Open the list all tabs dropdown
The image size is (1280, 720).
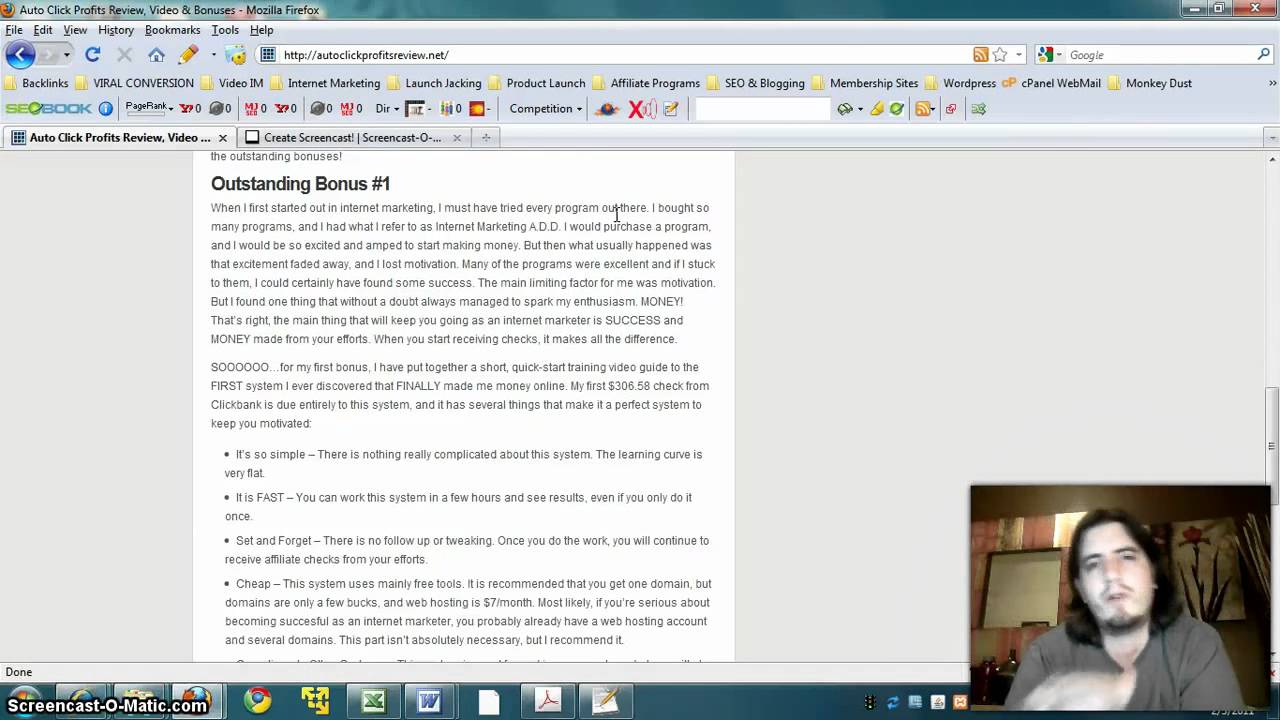coord(1271,138)
